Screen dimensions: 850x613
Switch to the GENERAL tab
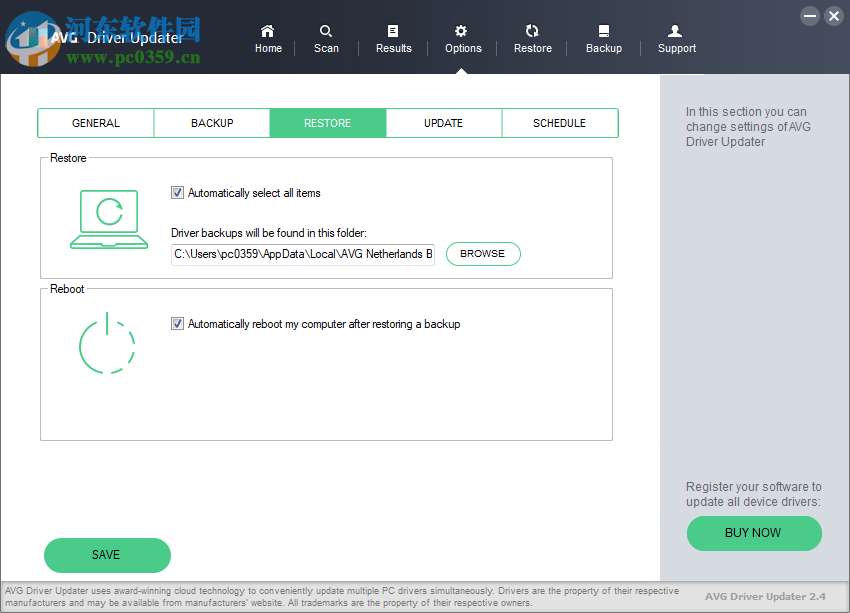(95, 122)
